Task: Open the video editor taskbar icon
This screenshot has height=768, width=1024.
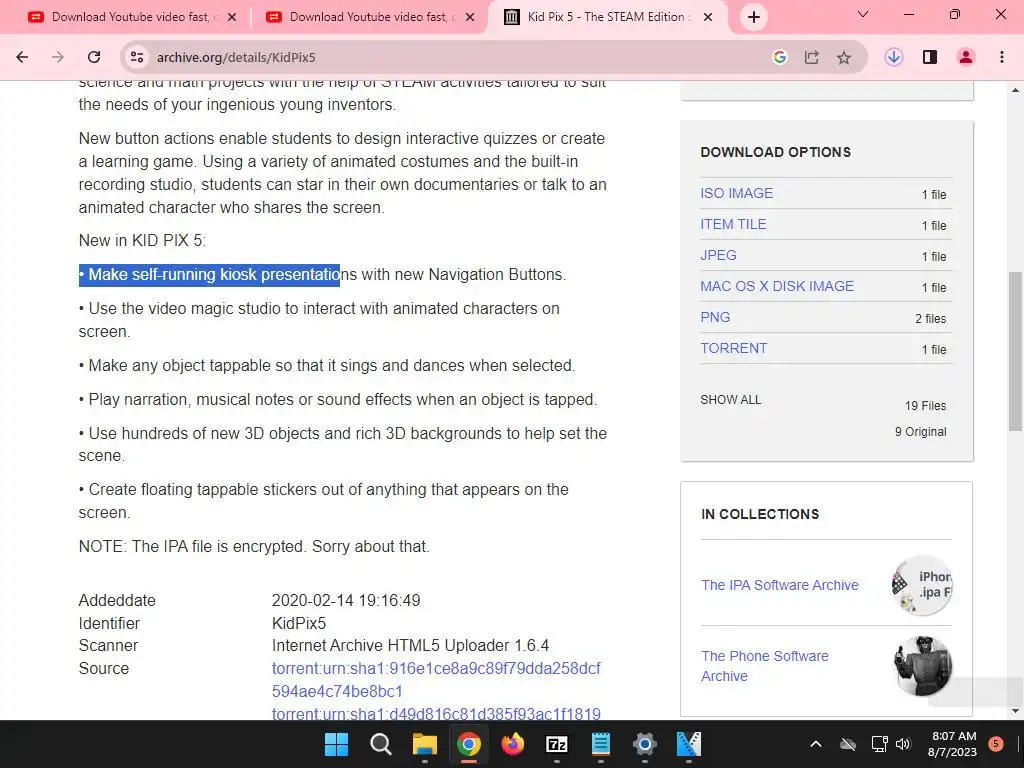Action: click(688, 744)
